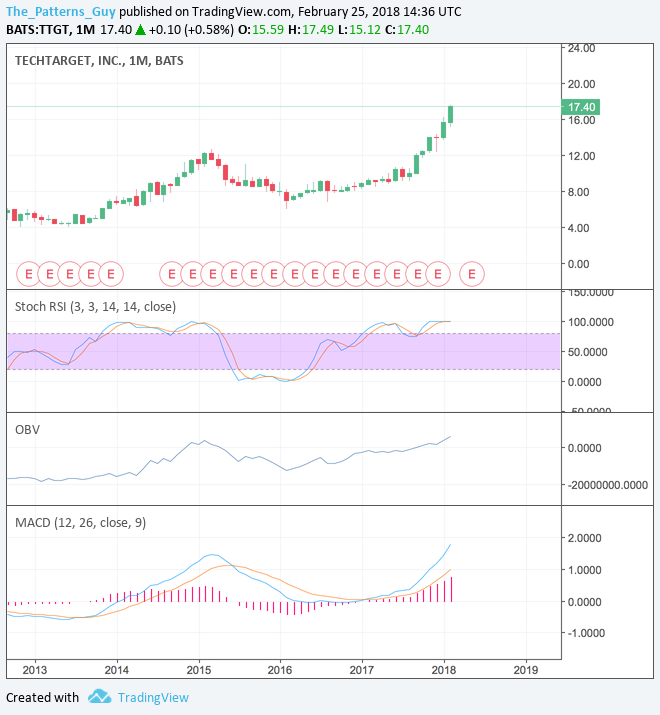Click the TradingView cloud logo icon
The width and height of the screenshot is (660, 715).
99,696
